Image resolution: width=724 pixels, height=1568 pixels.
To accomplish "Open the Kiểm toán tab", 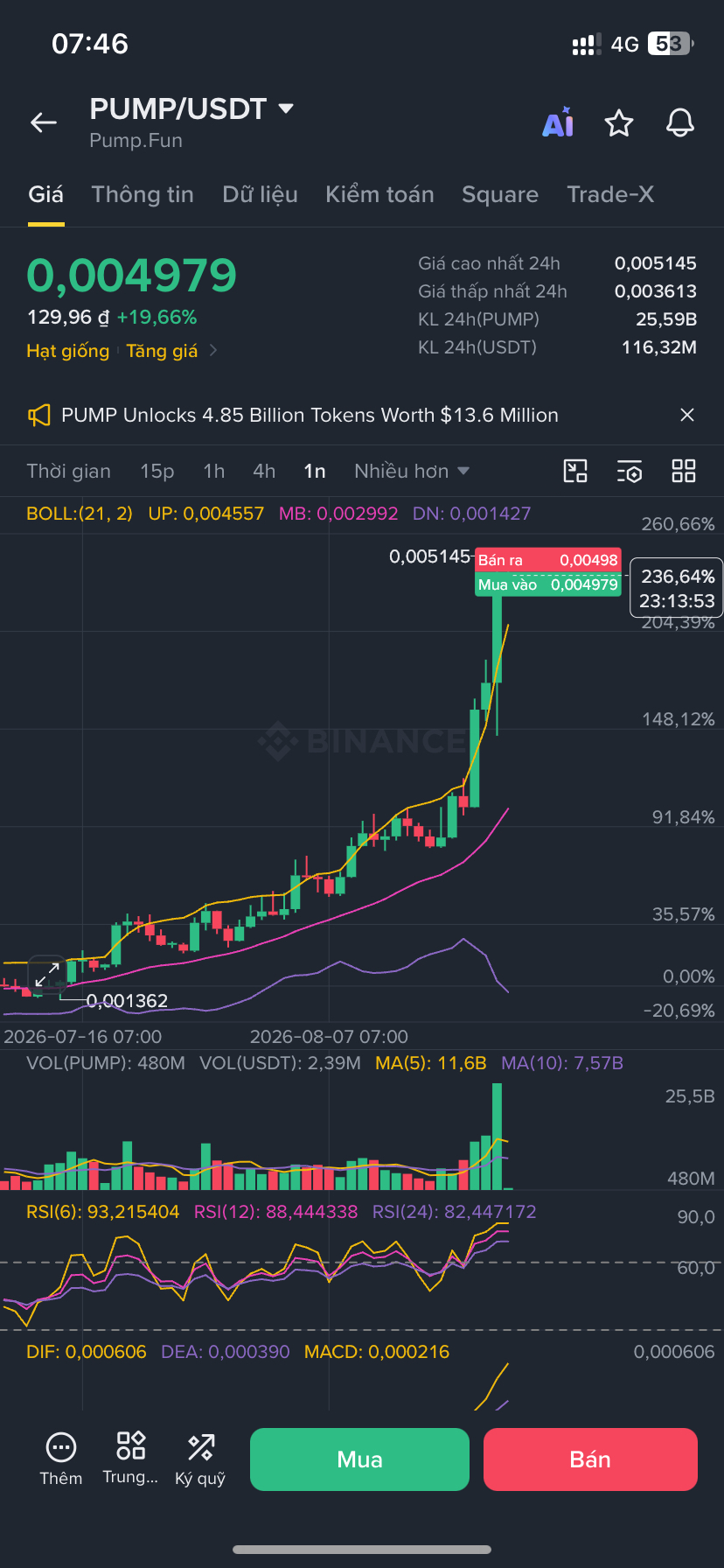I will tap(379, 194).
